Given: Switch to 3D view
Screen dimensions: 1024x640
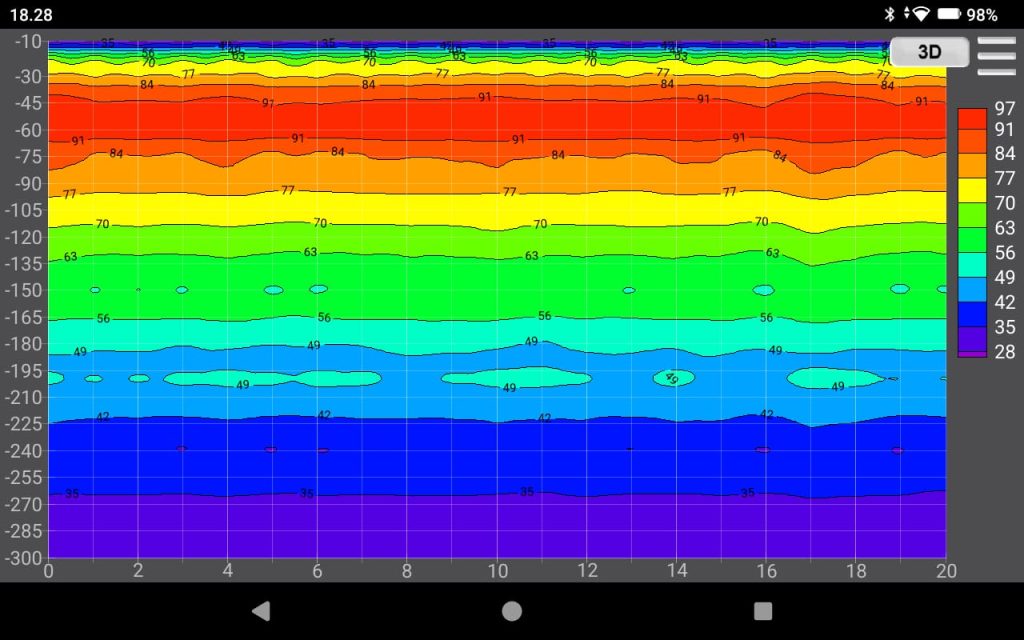Looking at the screenshot, I should [929, 52].
